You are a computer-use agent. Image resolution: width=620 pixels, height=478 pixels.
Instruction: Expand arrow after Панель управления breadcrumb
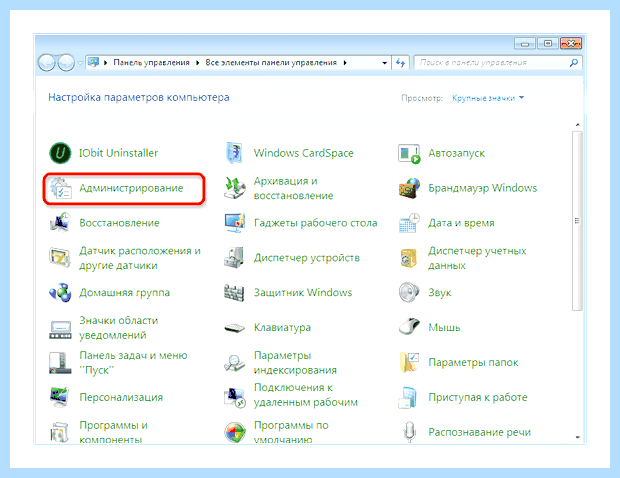tap(197, 63)
